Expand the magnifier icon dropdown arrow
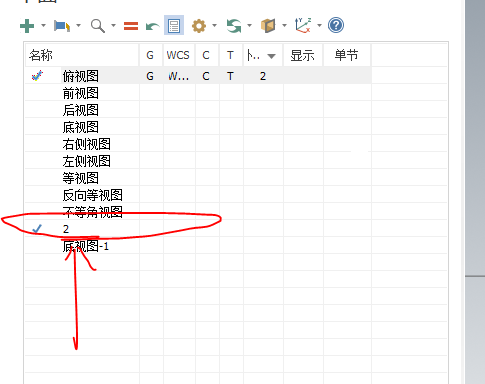Image resolution: width=485 pixels, height=384 pixels. point(113,25)
